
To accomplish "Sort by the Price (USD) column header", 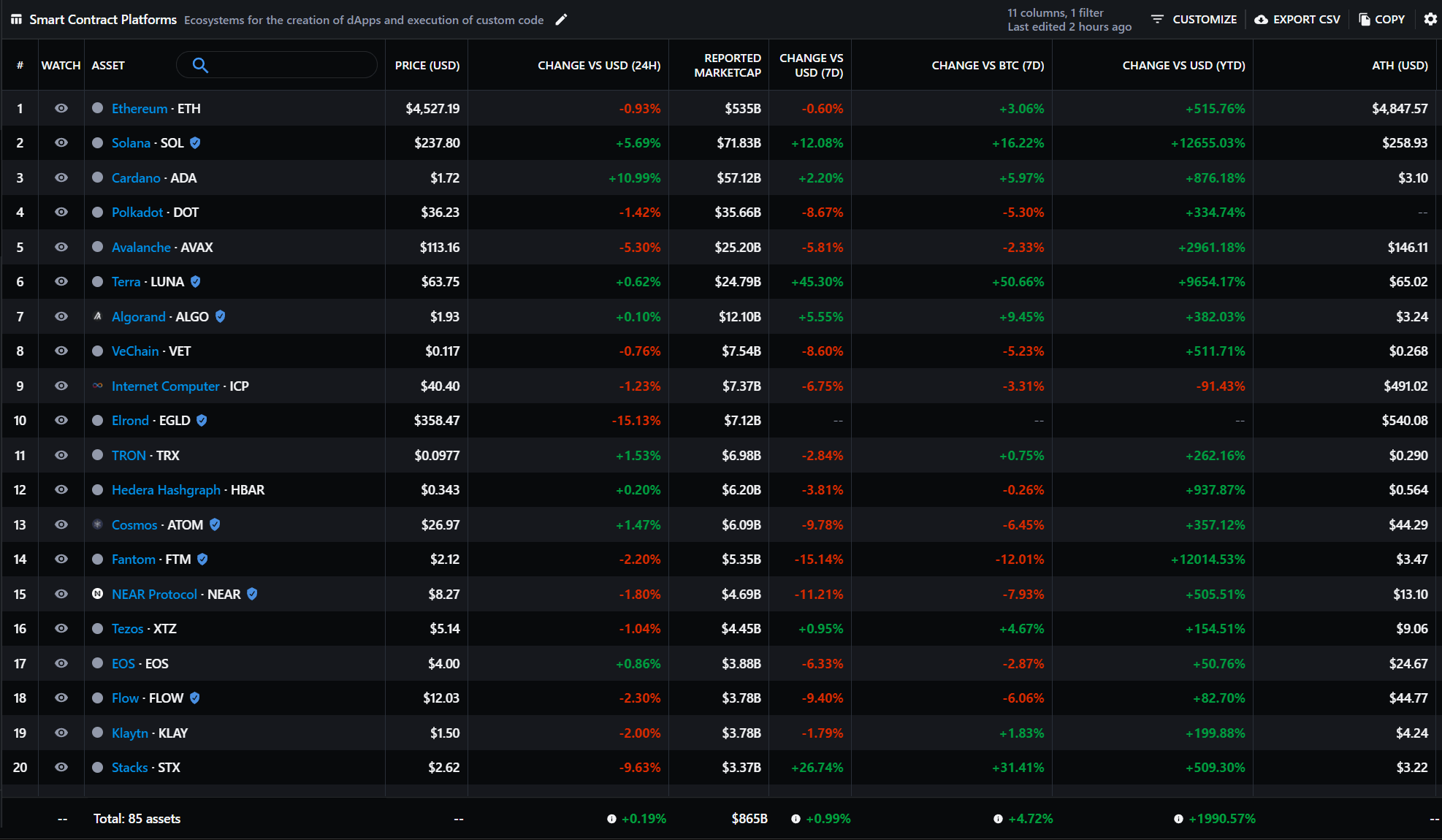I will tap(427, 65).
